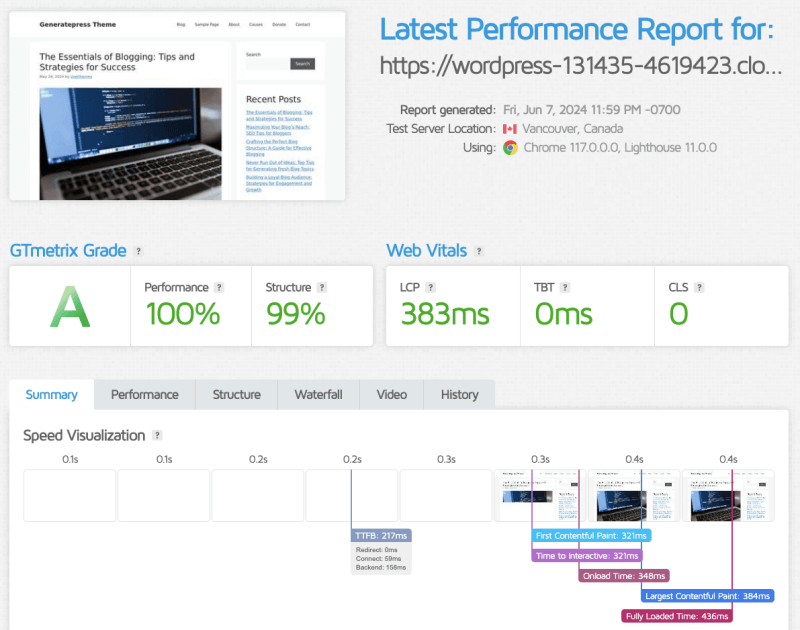Open the Video tab
The height and width of the screenshot is (630, 800).
392,395
